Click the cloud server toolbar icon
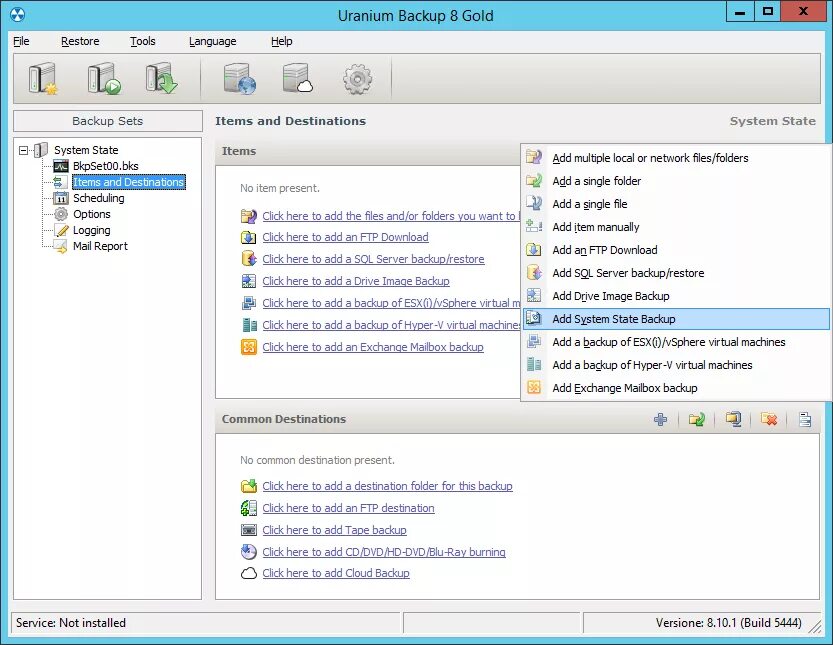This screenshot has height=645, width=833. point(298,79)
